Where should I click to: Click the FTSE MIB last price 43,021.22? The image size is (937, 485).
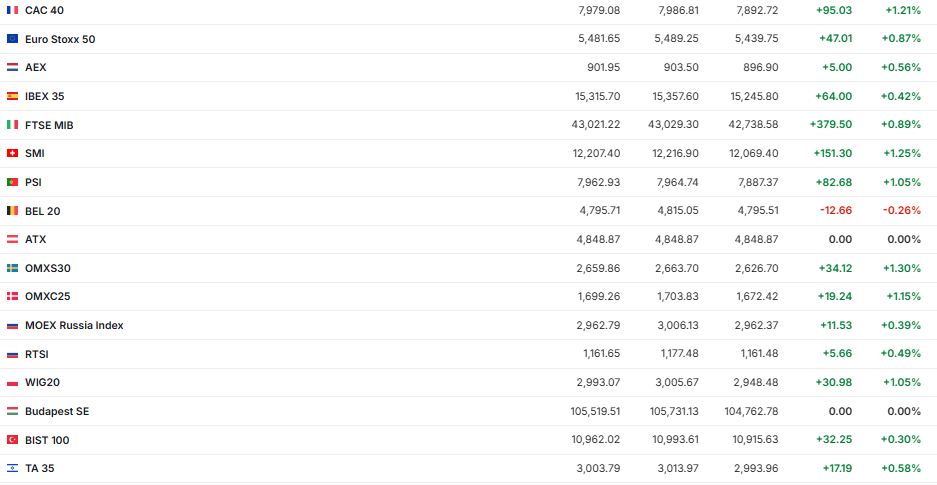592,125
